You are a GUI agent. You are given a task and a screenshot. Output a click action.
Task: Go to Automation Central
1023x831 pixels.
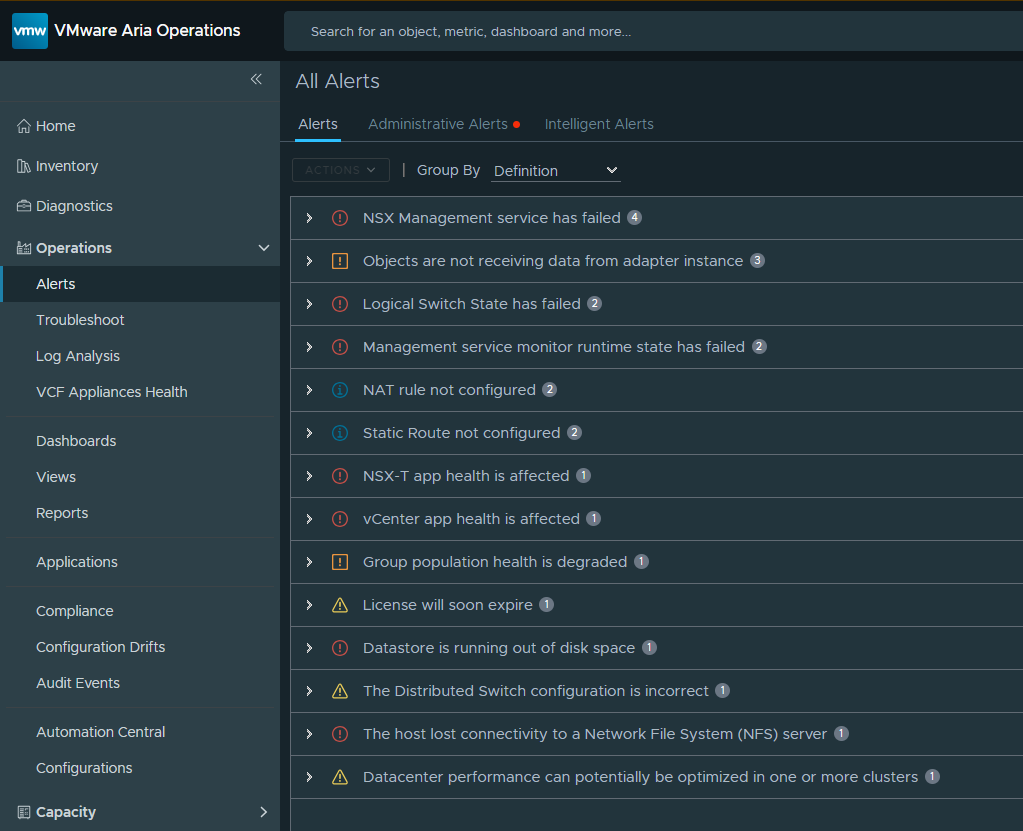[100, 732]
